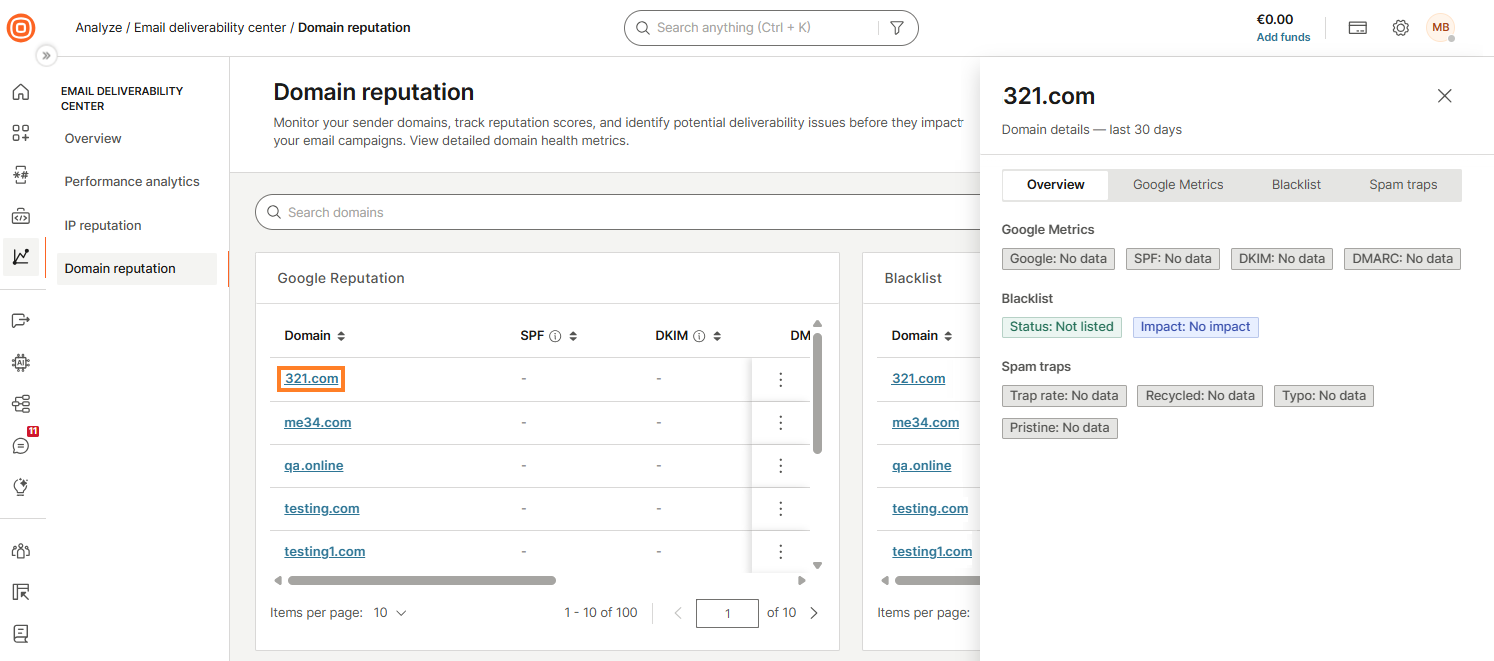Open the three-dot menu for the testing.com row
1494x661 pixels.
(781, 509)
